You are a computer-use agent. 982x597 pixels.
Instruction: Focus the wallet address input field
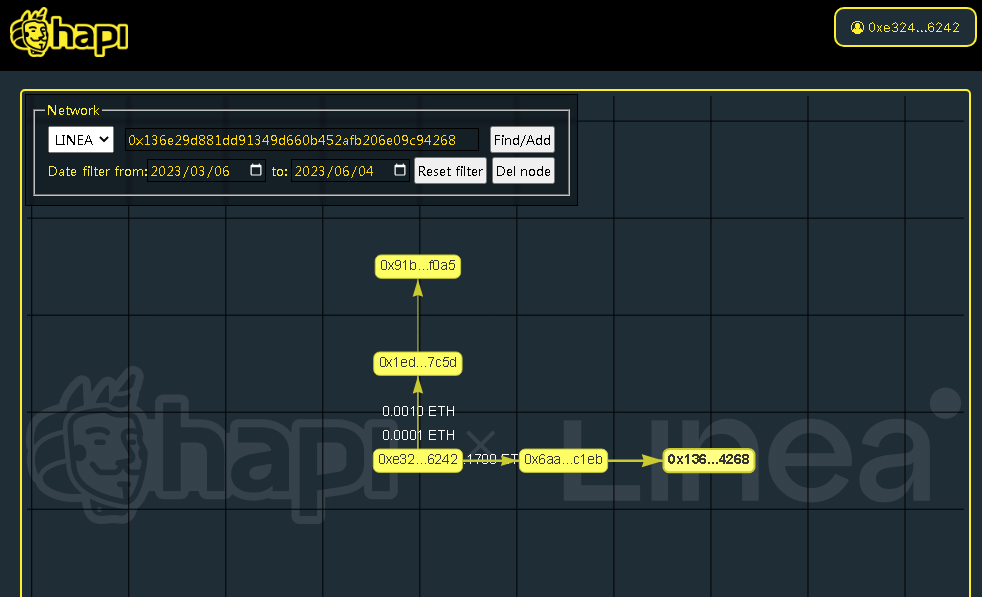click(302, 140)
